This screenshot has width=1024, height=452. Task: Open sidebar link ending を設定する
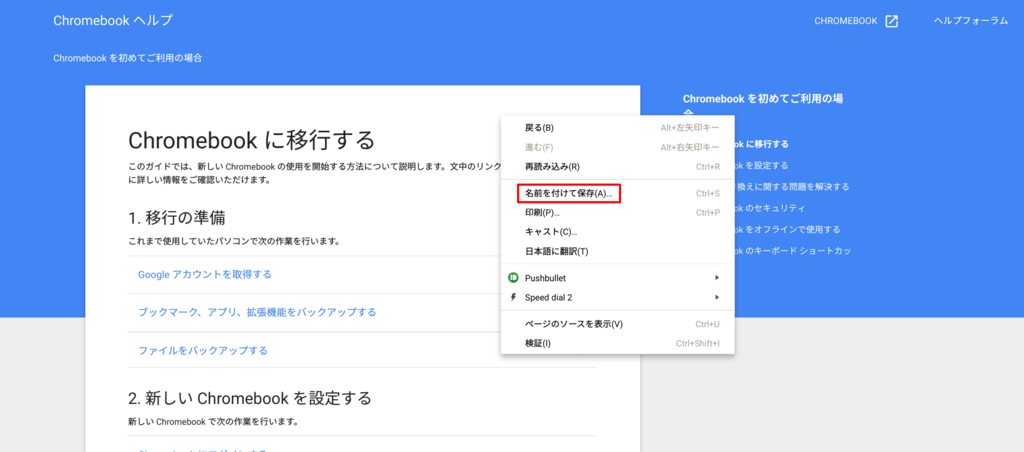761,165
